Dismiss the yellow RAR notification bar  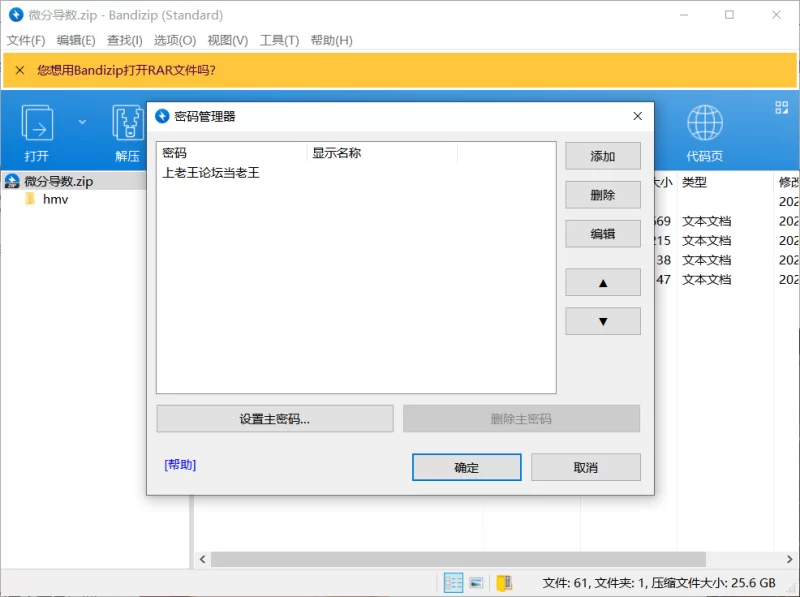tap(20, 70)
